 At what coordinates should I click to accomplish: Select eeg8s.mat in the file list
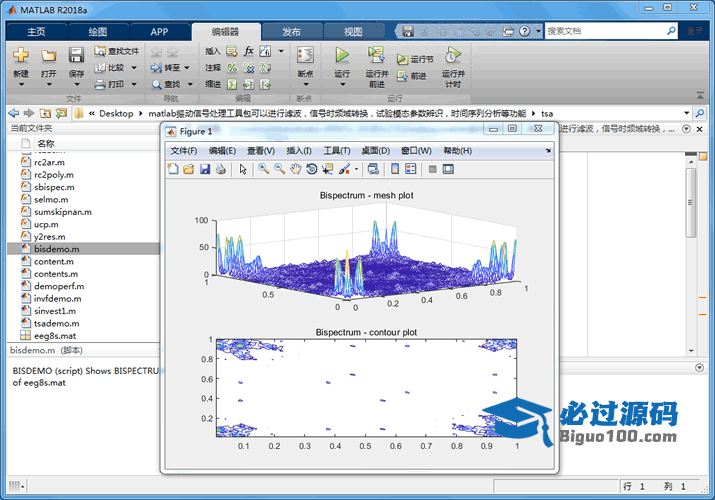(x=83, y=336)
